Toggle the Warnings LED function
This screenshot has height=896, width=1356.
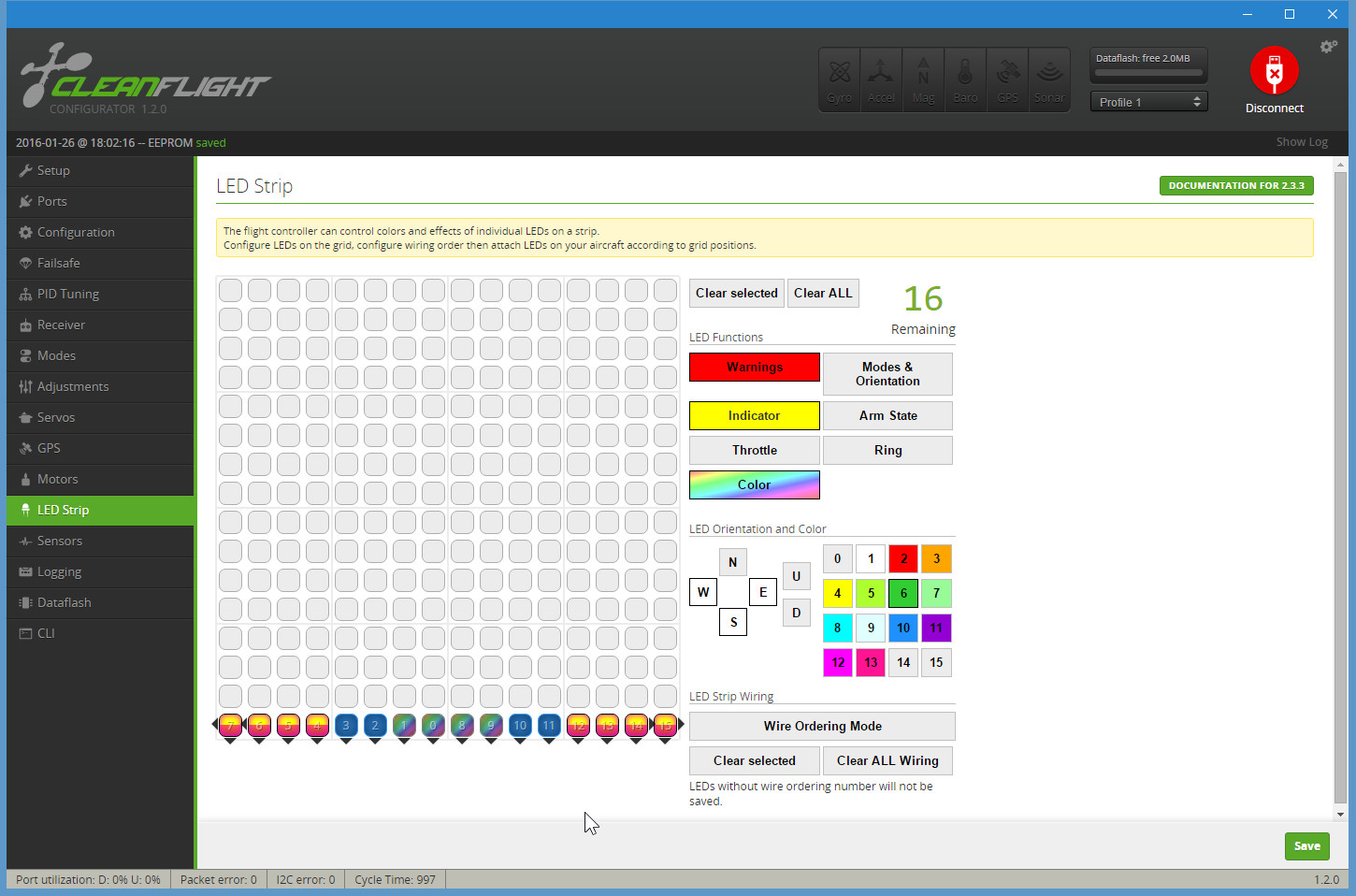point(755,367)
